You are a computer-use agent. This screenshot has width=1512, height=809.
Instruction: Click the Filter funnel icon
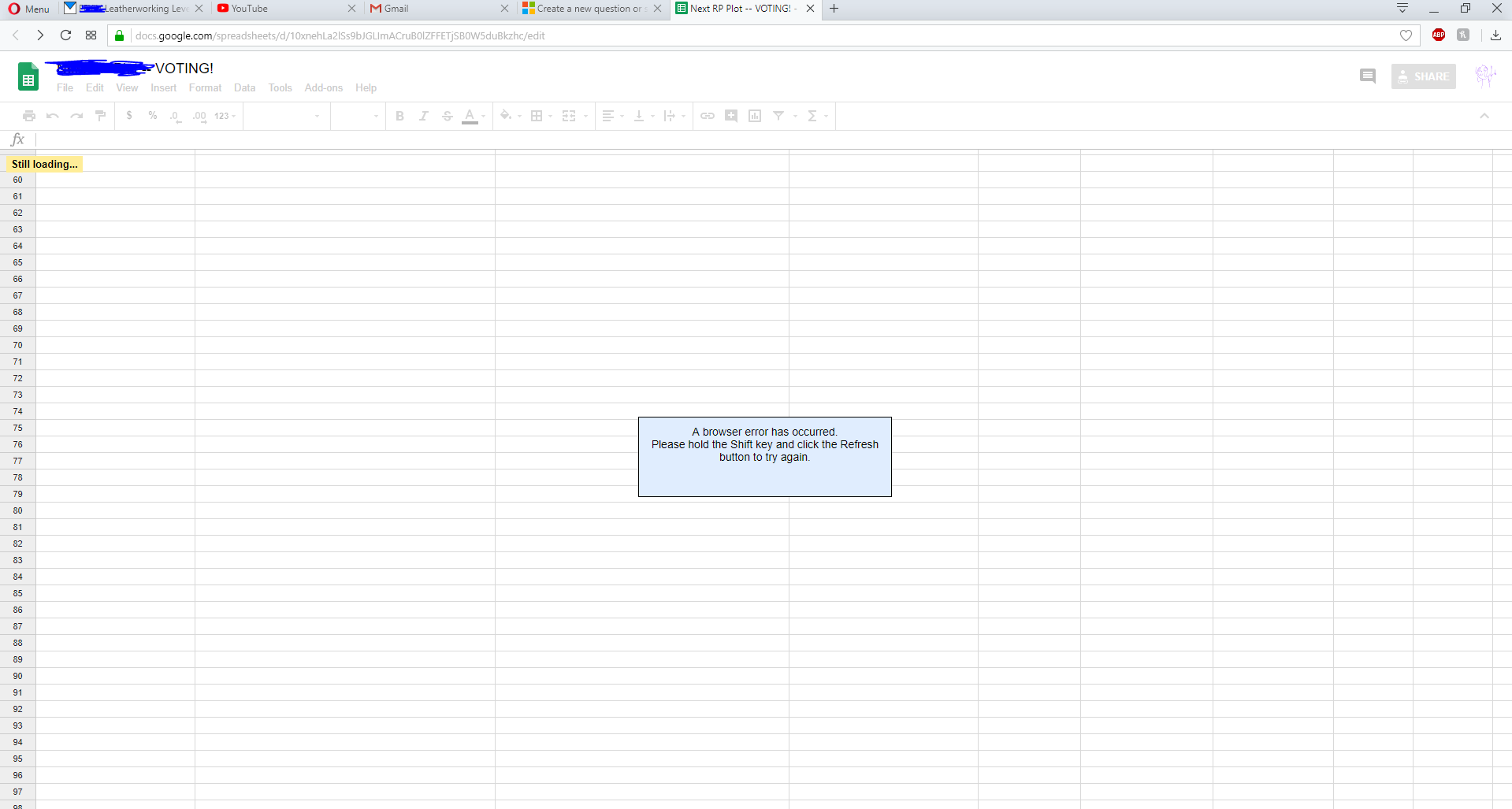[x=778, y=116]
